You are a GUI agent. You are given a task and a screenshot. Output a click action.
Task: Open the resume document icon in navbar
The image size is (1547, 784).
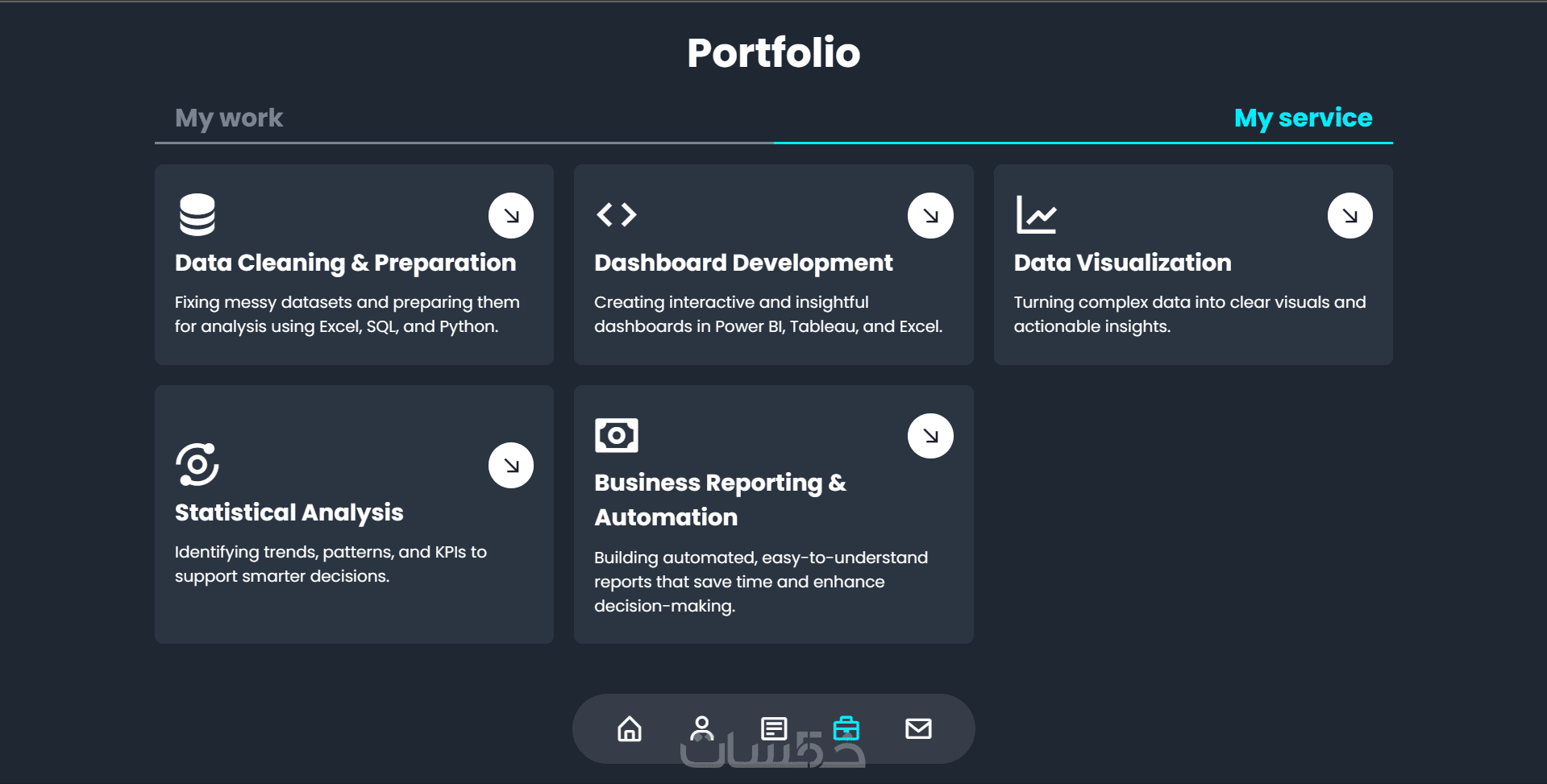click(x=774, y=728)
